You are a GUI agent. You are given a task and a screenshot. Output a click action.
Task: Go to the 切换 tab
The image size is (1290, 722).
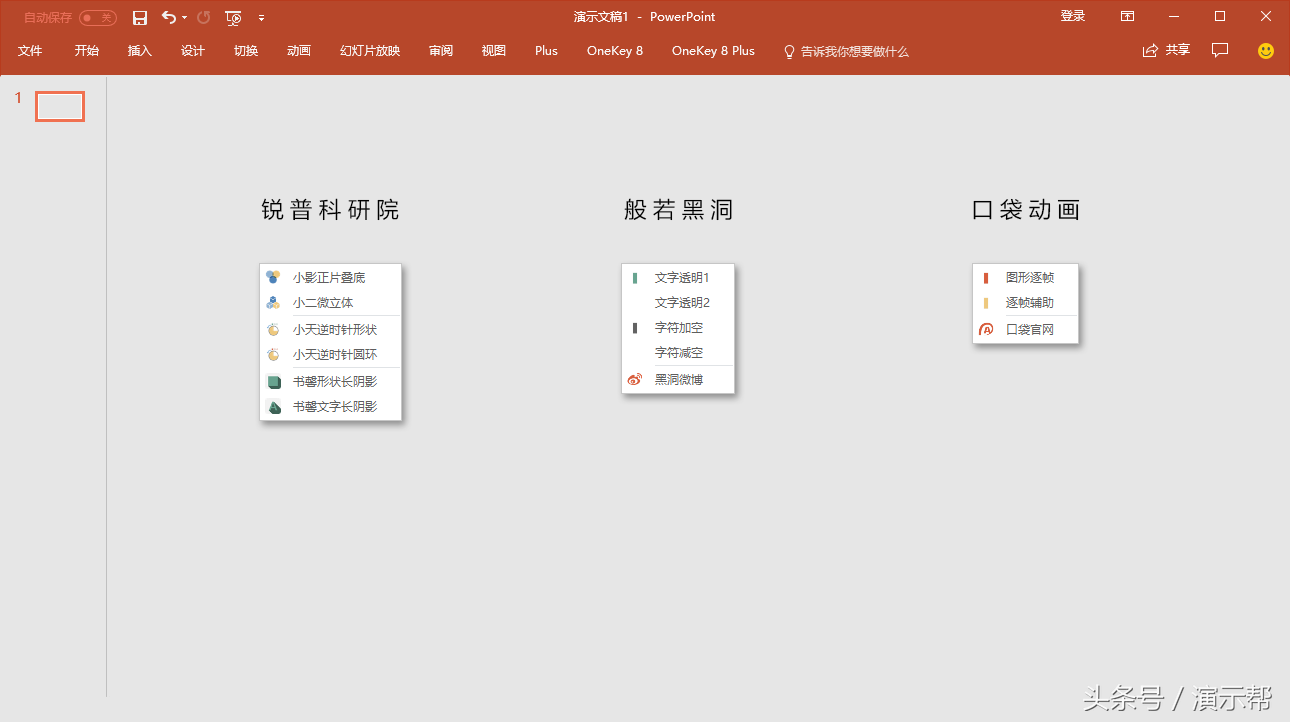(x=246, y=51)
